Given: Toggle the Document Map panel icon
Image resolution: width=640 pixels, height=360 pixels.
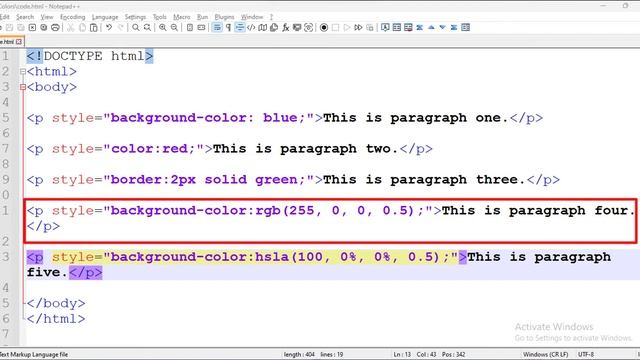Looking at the screenshot, I should [262, 27].
